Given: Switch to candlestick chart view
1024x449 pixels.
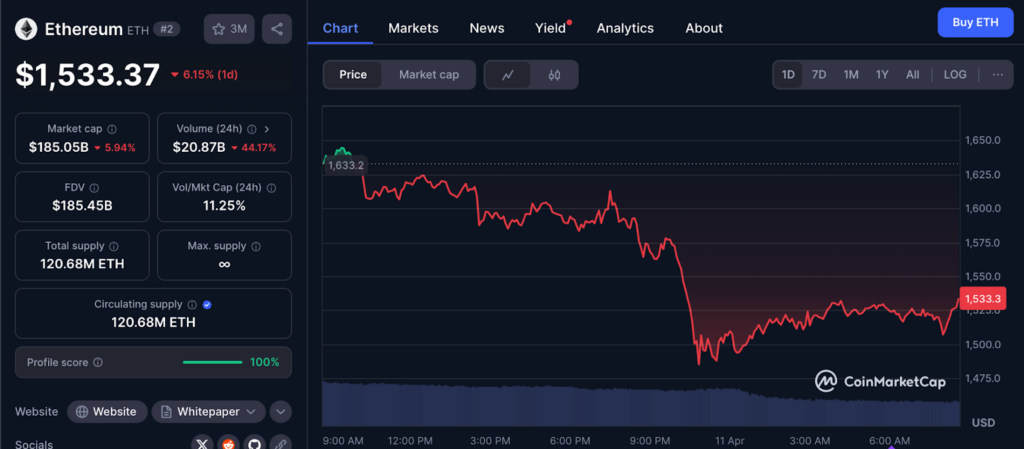Looking at the screenshot, I should tap(554, 75).
